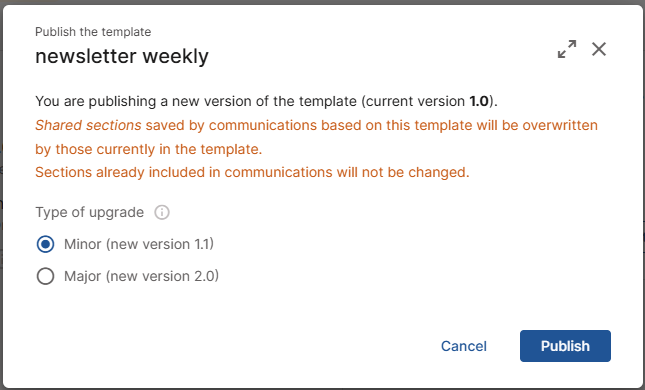Click the orange Sections already included warning
Viewport: 645px width, 390px height.
pos(252,172)
